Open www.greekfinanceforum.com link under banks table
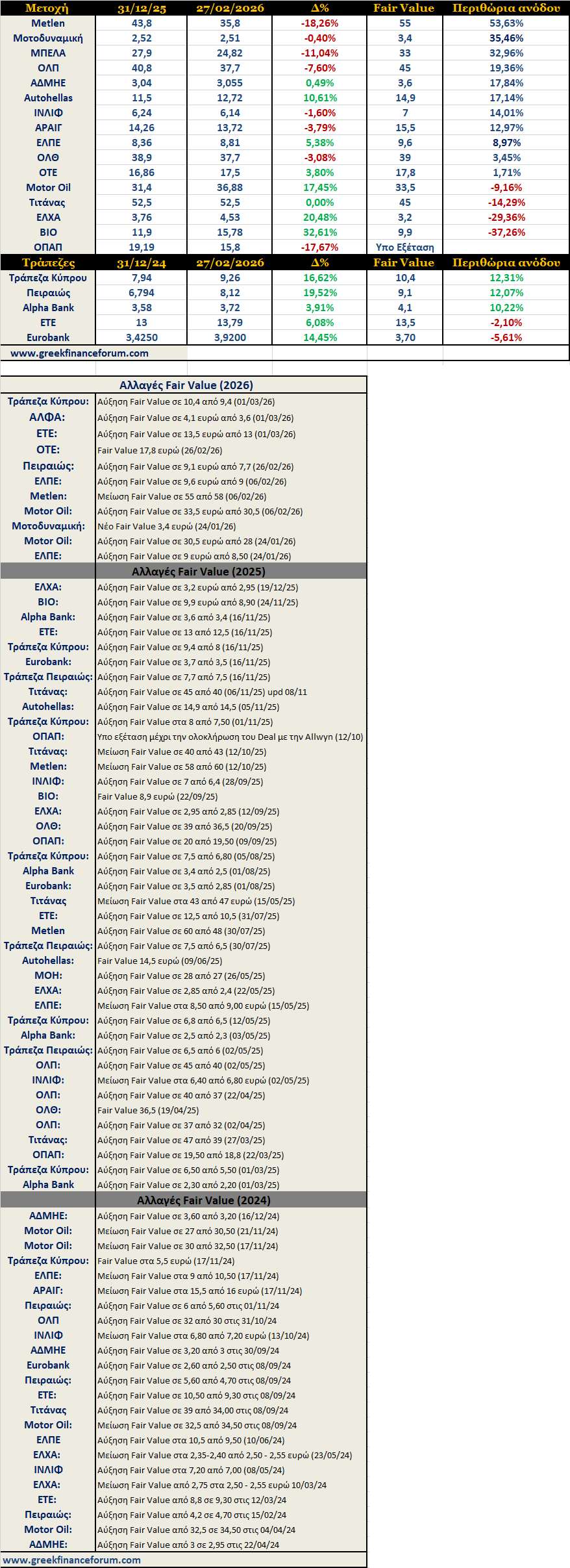 79,353
